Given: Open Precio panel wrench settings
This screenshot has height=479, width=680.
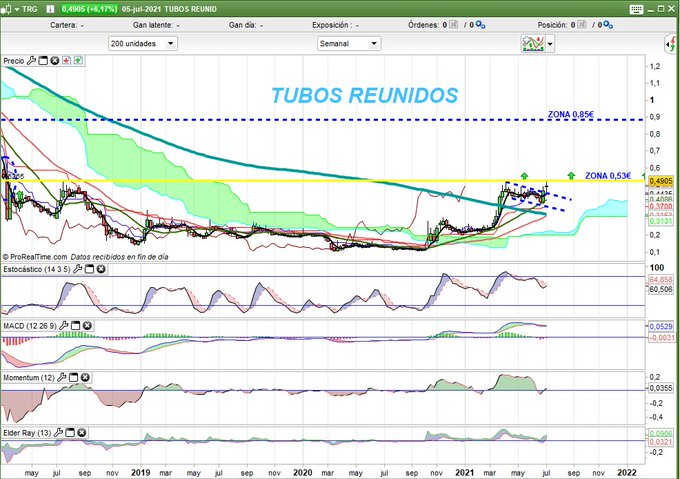Looking at the screenshot, I should click(31, 61).
